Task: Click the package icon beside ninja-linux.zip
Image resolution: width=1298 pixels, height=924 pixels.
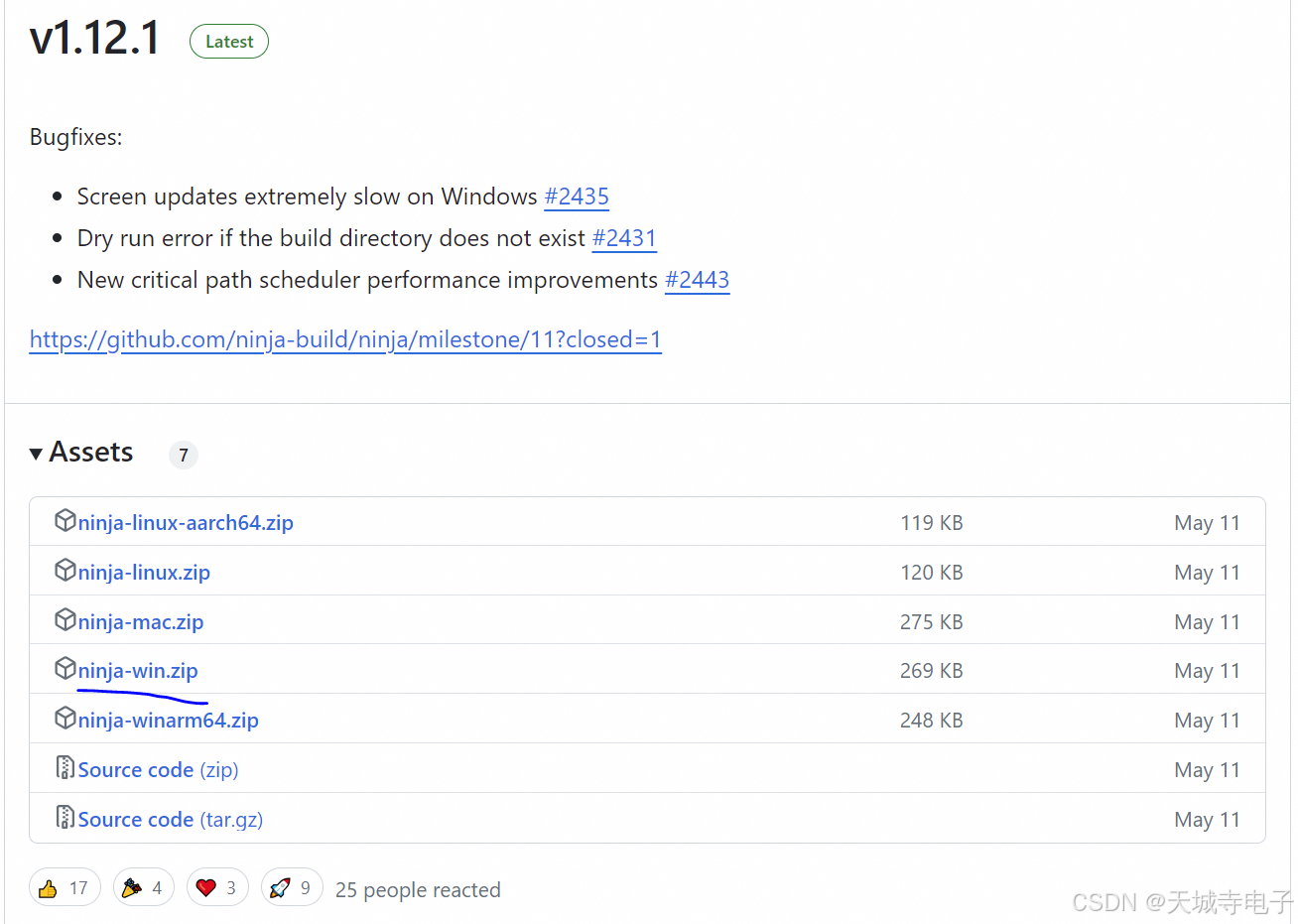Action: [65, 570]
